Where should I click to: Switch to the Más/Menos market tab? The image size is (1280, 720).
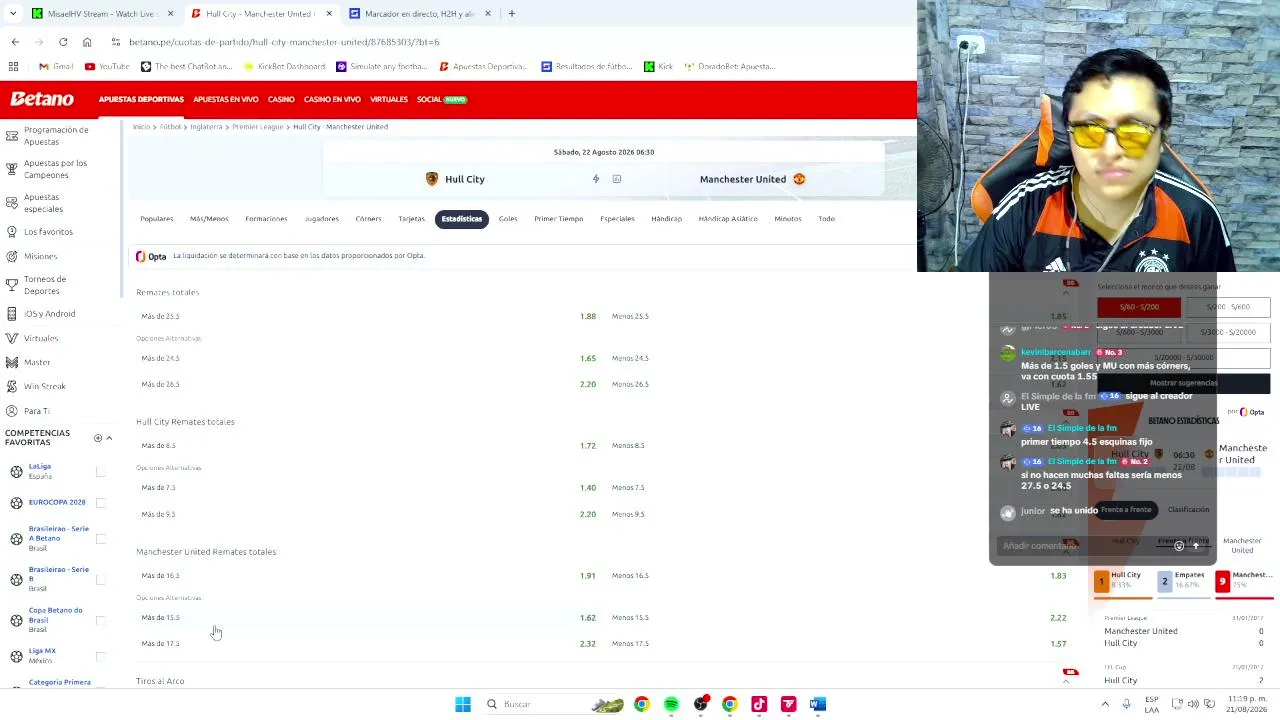[x=209, y=219]
